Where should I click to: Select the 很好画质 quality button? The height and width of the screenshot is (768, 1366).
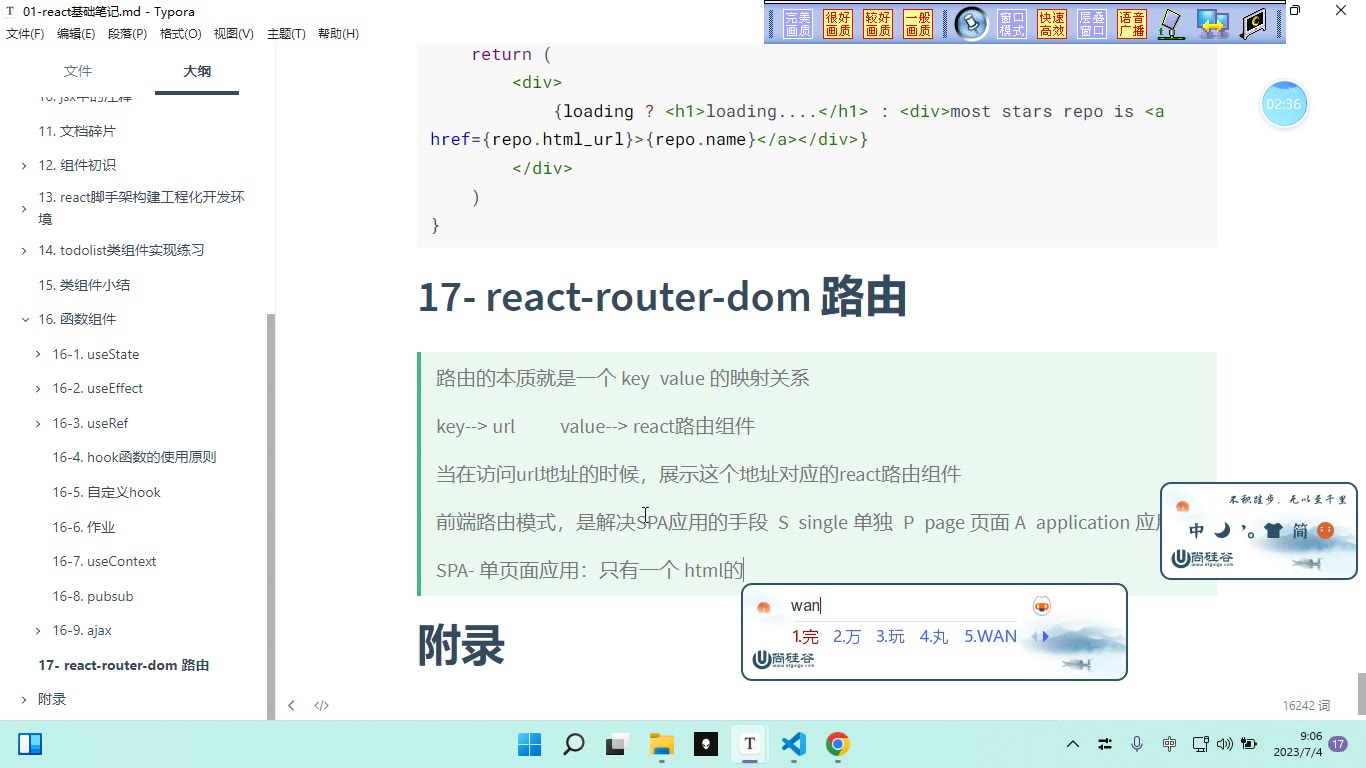coord(838,24)
